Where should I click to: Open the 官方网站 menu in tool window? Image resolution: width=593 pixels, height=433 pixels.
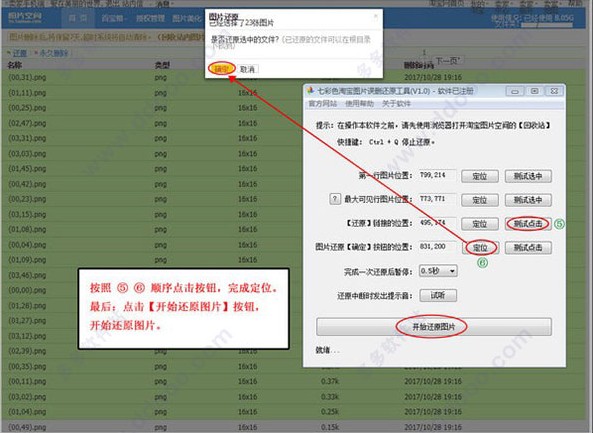click(x=323, y=104)
